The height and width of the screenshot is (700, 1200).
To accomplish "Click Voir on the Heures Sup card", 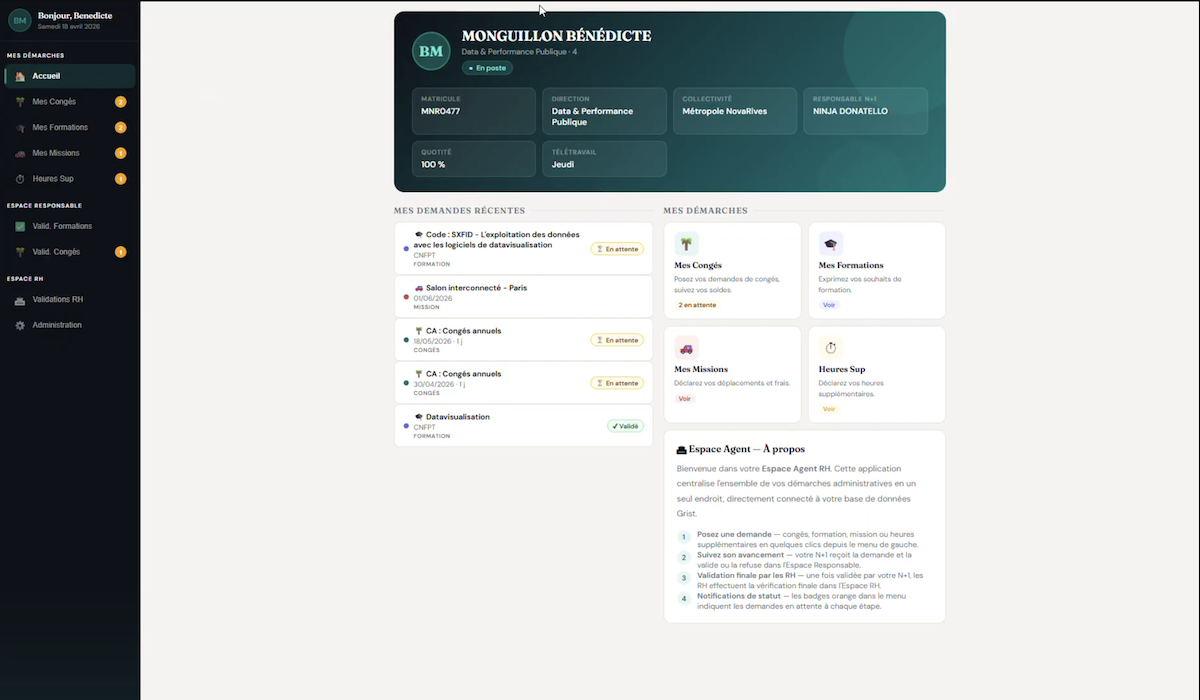I will pyautogui.click(x=829, y=408).
